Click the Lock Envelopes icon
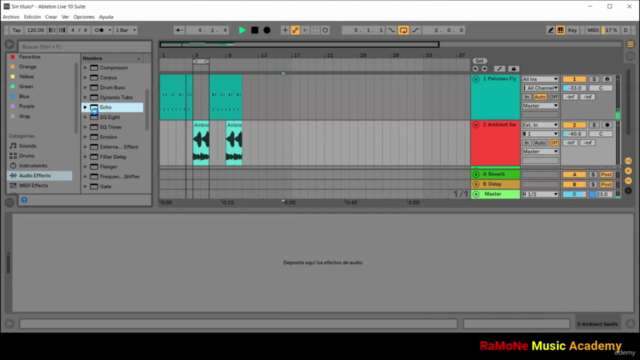The image size is (640, 360). point(514,69)
